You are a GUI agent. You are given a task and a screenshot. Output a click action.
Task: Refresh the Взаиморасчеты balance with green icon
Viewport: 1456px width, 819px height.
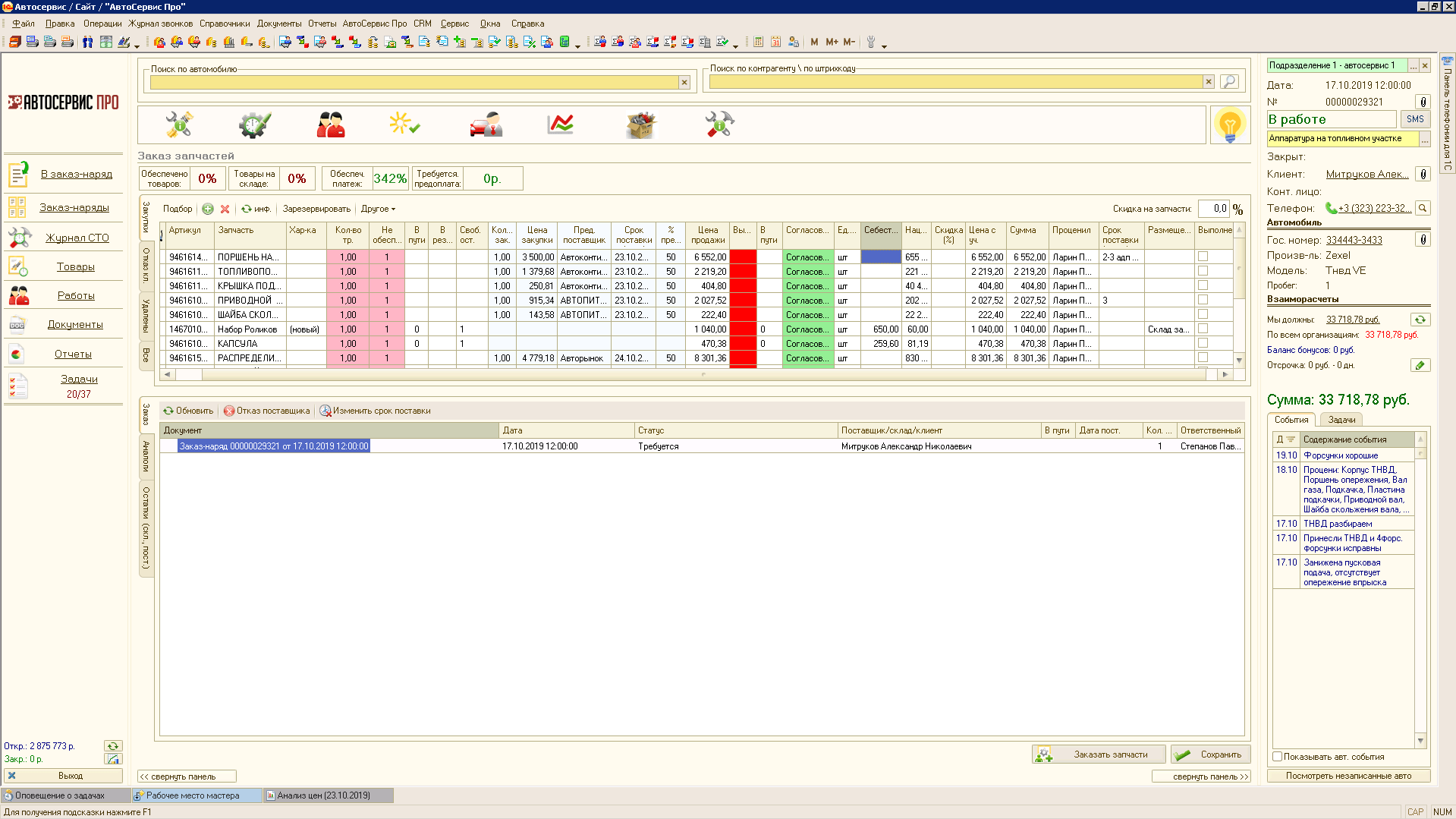click(x=1420, y=320)
